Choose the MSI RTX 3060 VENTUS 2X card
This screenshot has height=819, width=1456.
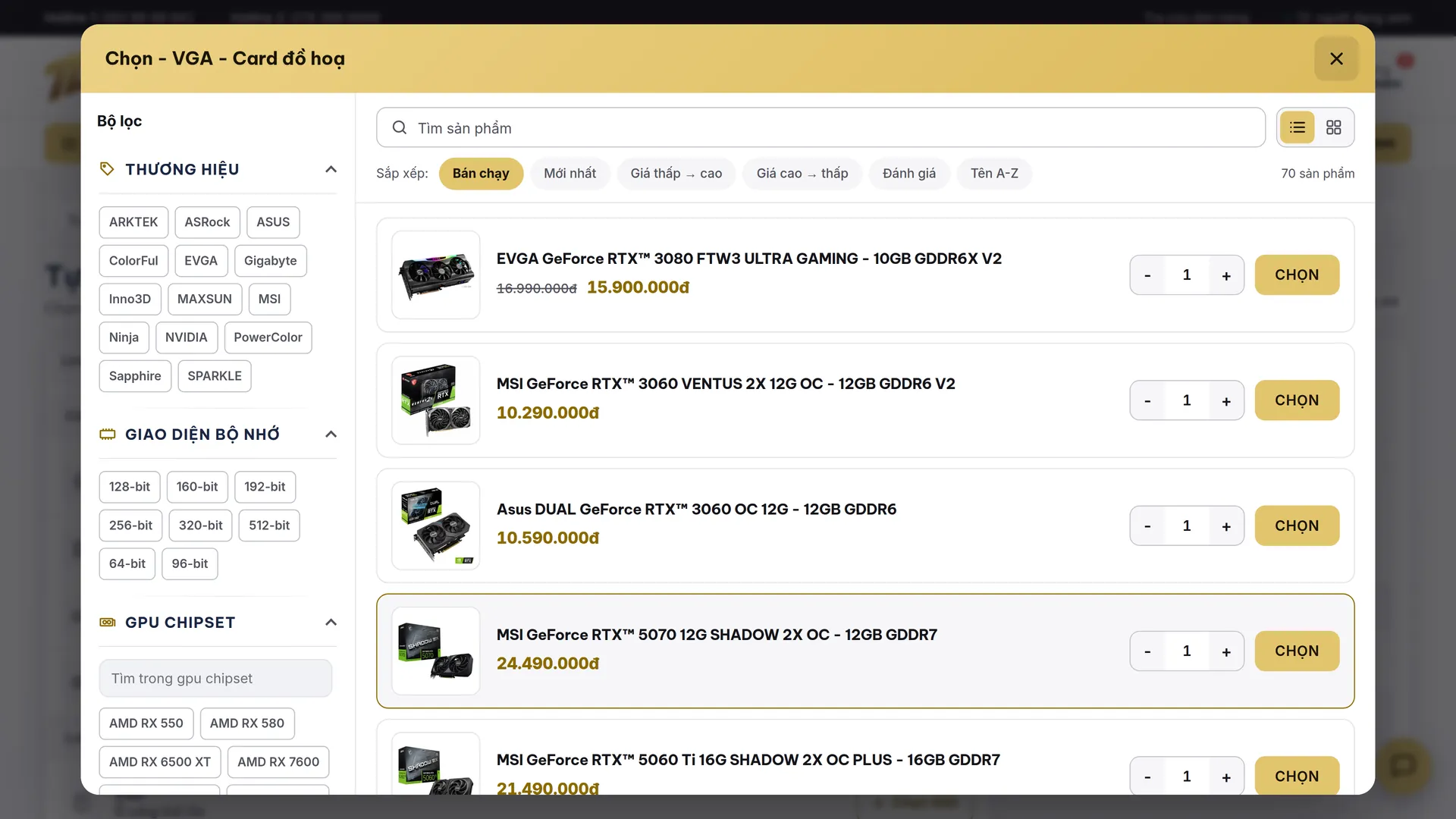click(x=1297, y=400)
